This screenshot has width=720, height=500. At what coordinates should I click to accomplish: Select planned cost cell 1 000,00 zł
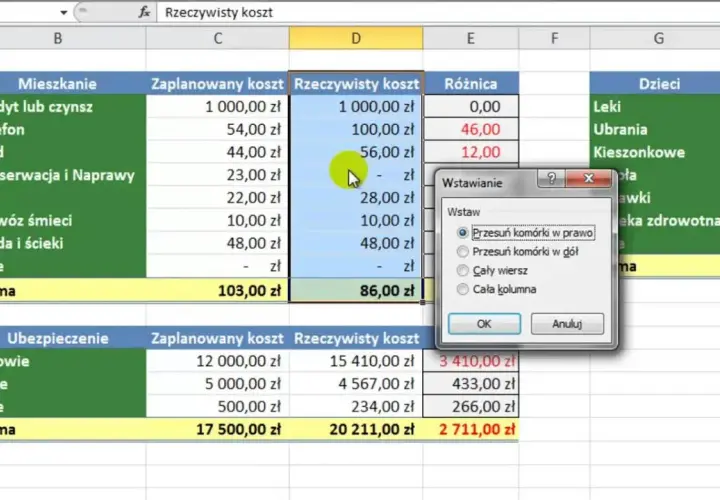(218, 107)
